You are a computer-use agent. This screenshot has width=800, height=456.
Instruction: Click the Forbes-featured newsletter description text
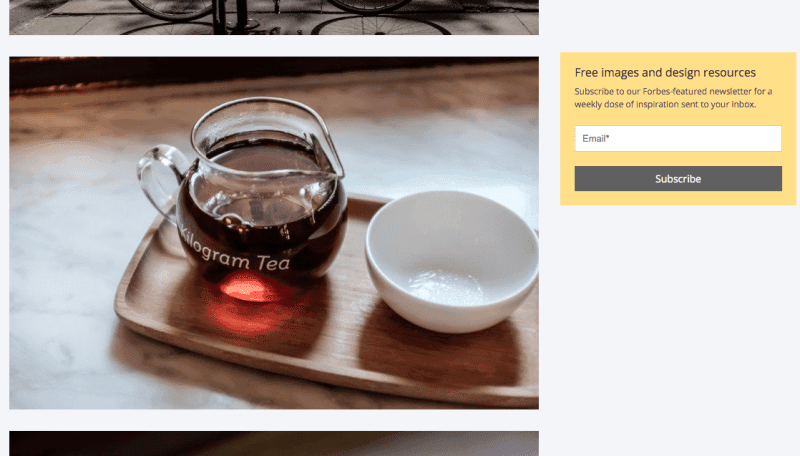(673, 97)
